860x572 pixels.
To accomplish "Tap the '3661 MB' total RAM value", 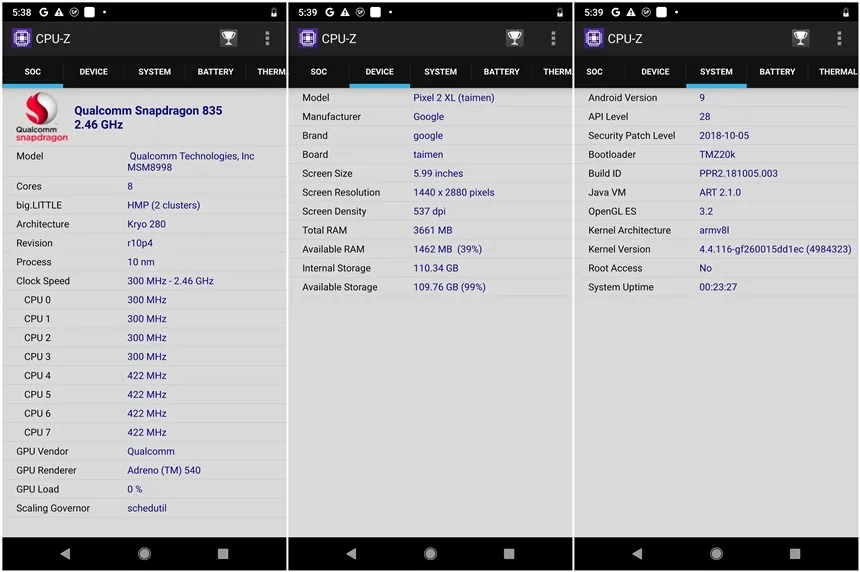I will (433, 230).
